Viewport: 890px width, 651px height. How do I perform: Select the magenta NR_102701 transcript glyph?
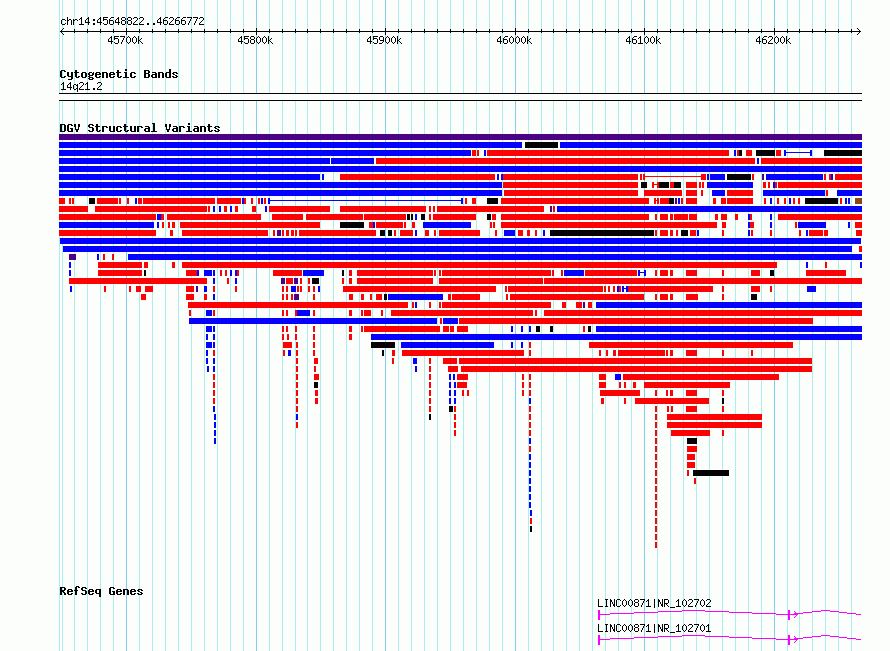point(730,639)
